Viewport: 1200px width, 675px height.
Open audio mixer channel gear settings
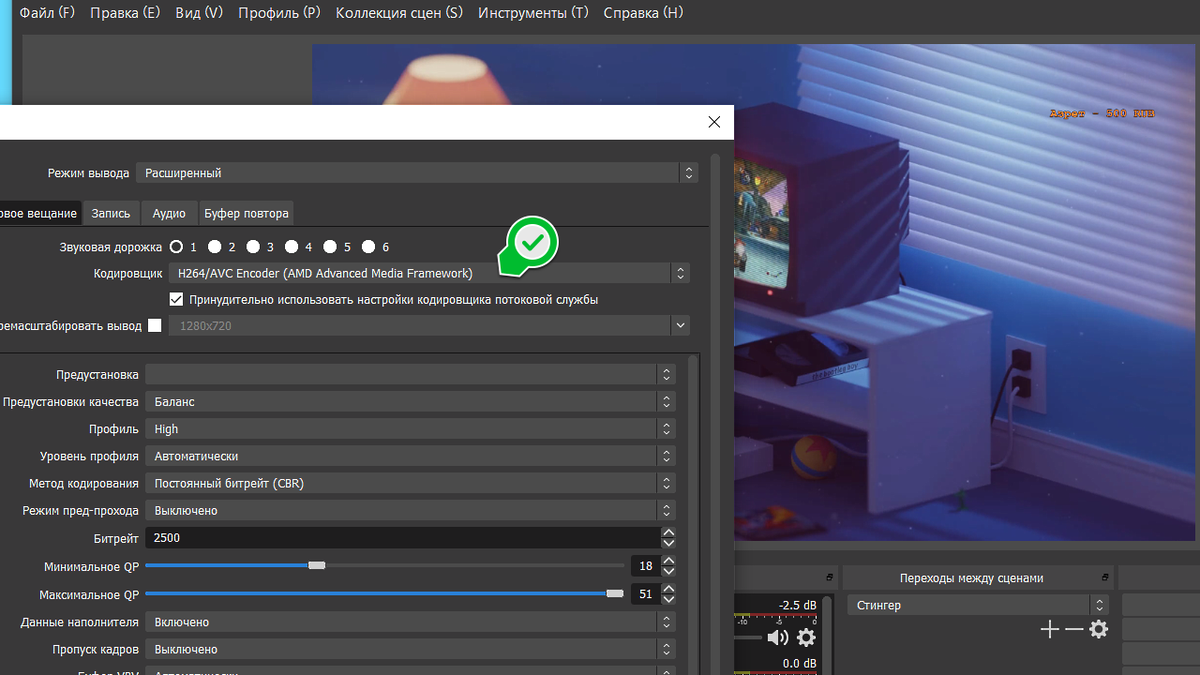click(806, 637)
